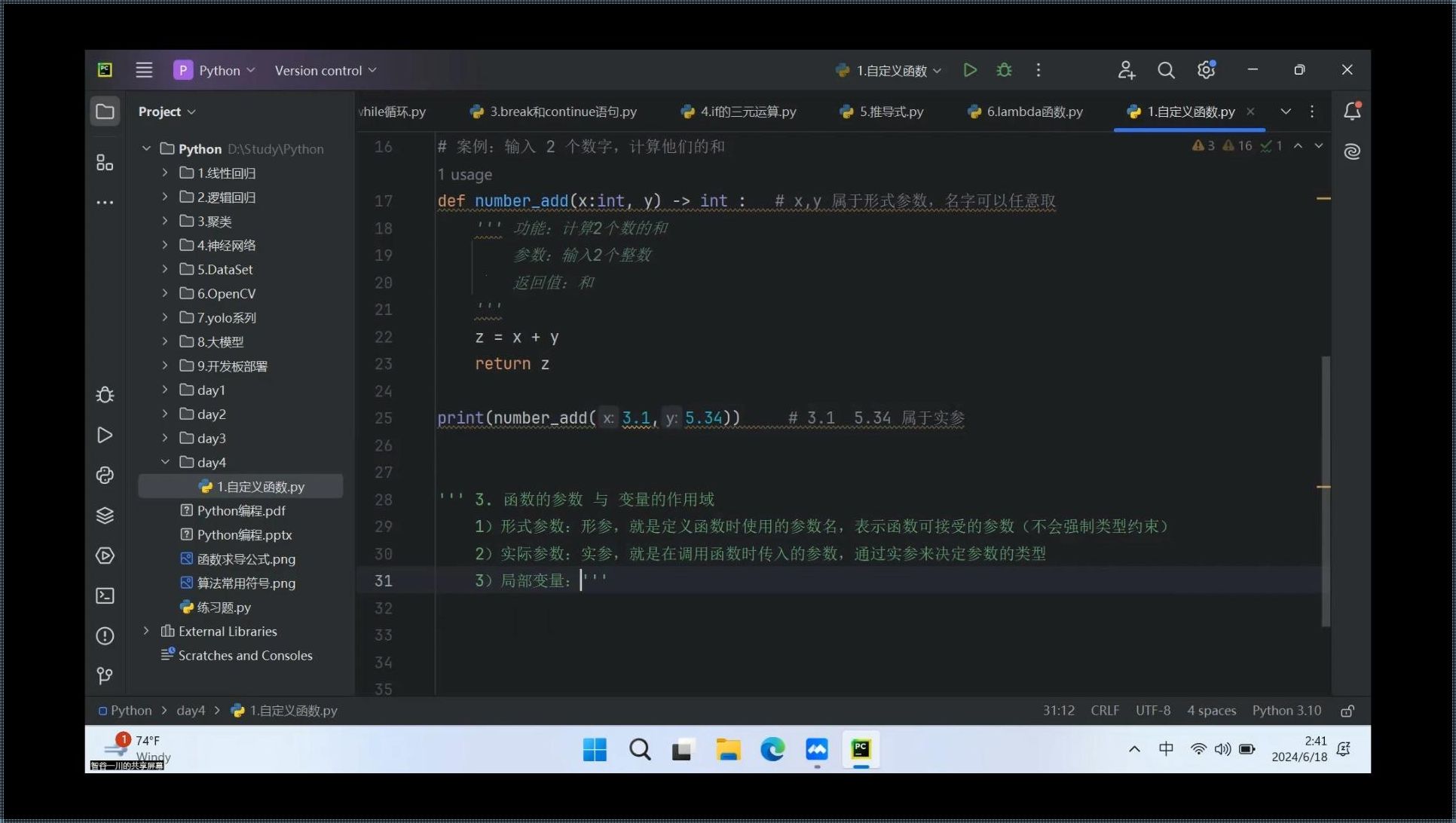Select the 1.自定义函数.py tab
Viewport: 1456px width, 823px height.
tap(1185, 111)
